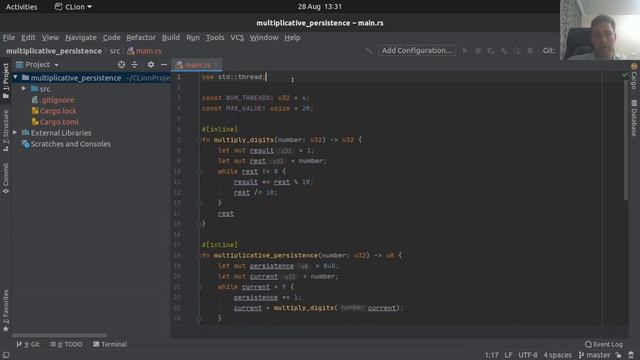640x360 pixels.
Task: Open the Navigate menu
Action: (x=81, y=37)
